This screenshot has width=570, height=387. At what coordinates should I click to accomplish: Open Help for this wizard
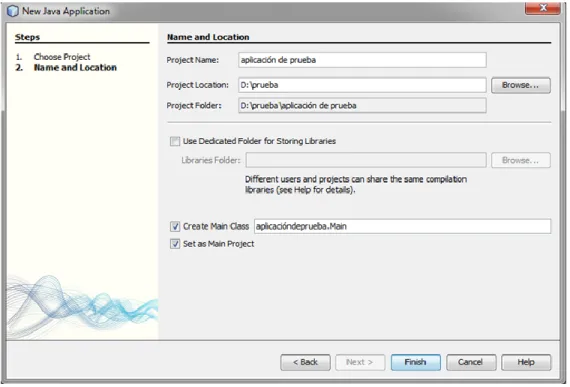[x=526, y=362]
